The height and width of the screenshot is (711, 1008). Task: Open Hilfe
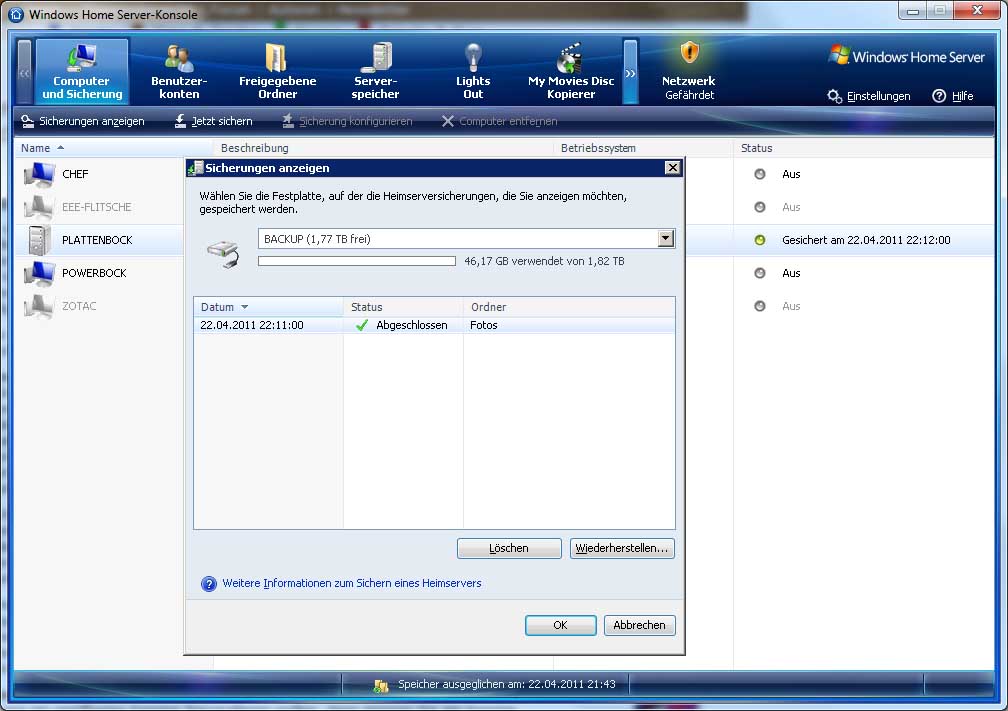[953, 96]
